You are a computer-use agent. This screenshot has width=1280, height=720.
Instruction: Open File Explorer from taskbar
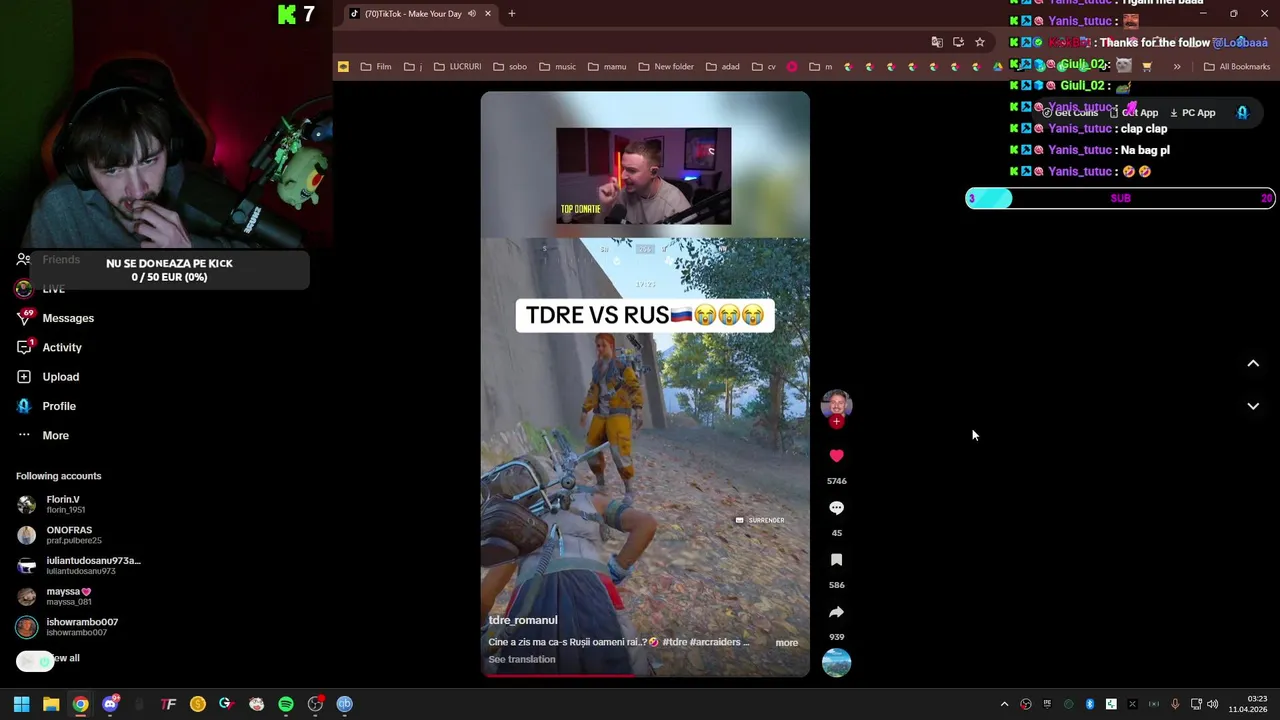pos(51,704)
